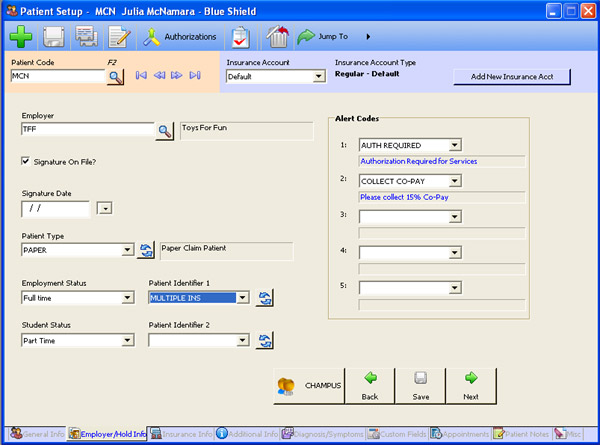This screenshot has height=445, width=600.
Task: Click Add New Insurance Acct button
Action: coord(511,76)
